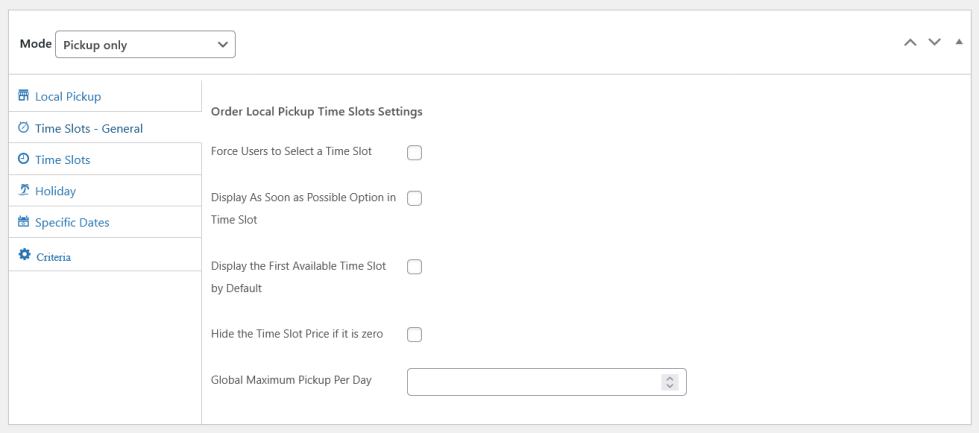The height and width of the screenshot is (433, 979).
Task: Enable Force Users to Select a Time Slot
Action: click(415, 153)
